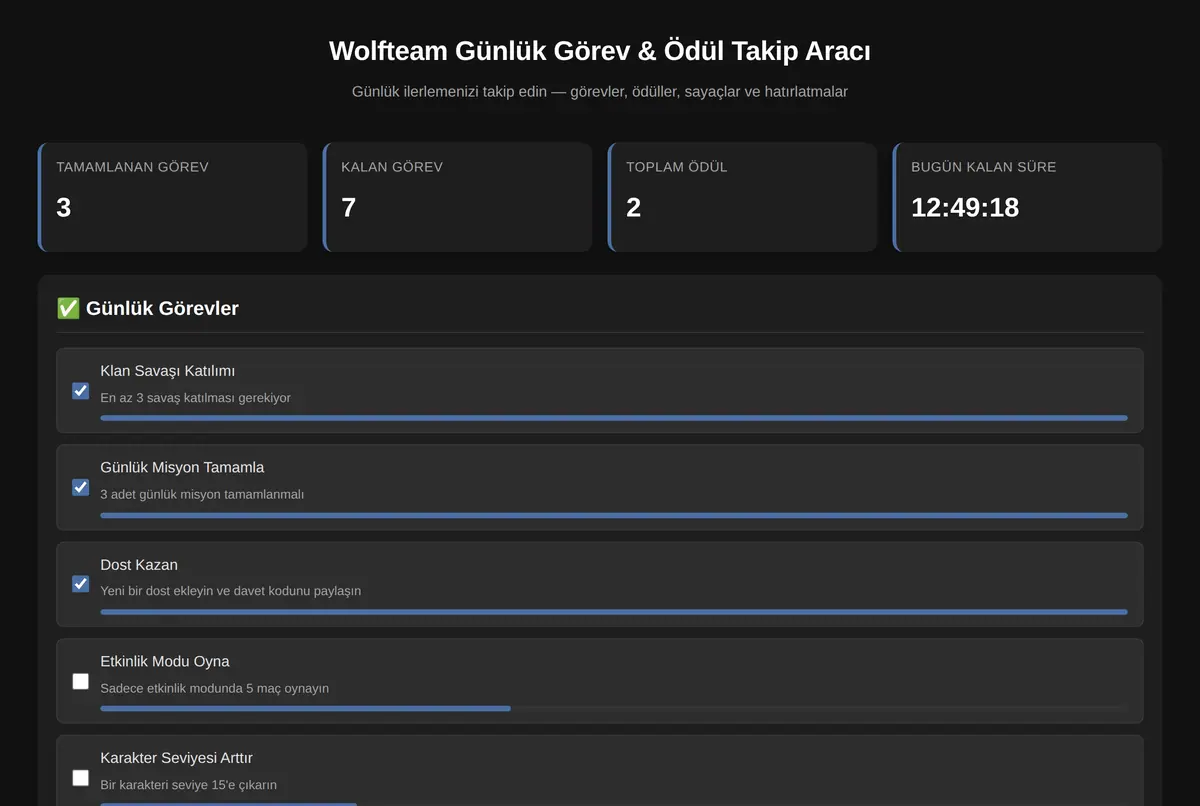
Task: Click the value 3 under Tamamlanan Görev
Action: [x=64, y=207]
